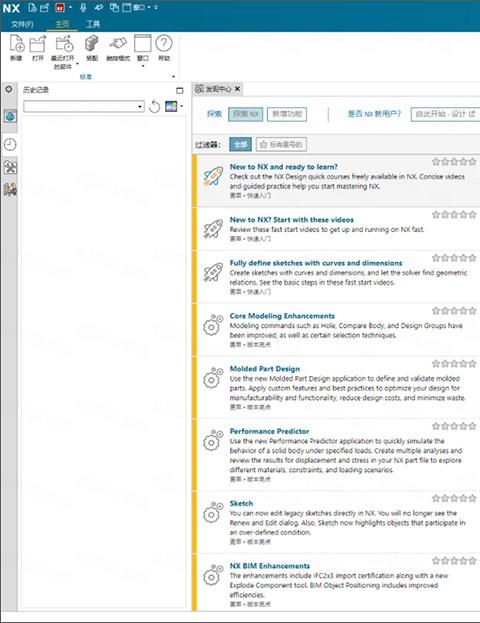Screen dimensions: 480x623
Task: Click the 由此开始 - 设计 button
Action: pos(445,114)
